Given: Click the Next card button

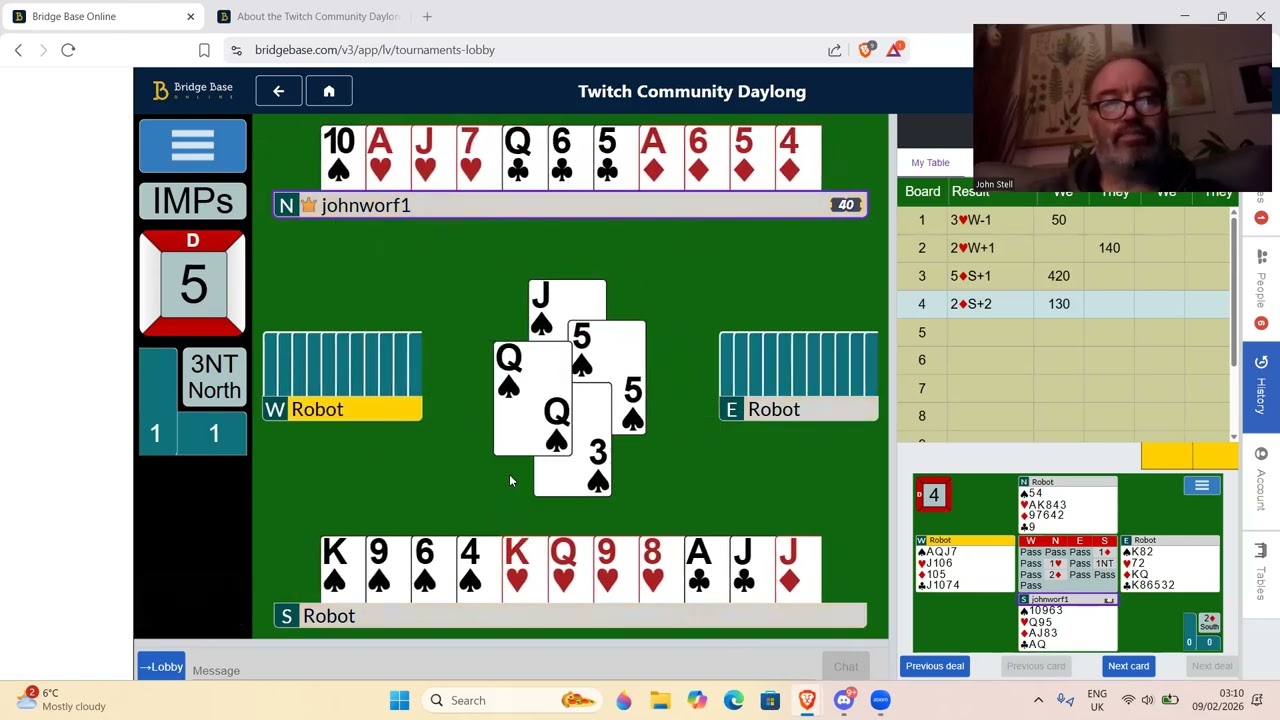Looking at the screenshot, I should click(1128, 666).
